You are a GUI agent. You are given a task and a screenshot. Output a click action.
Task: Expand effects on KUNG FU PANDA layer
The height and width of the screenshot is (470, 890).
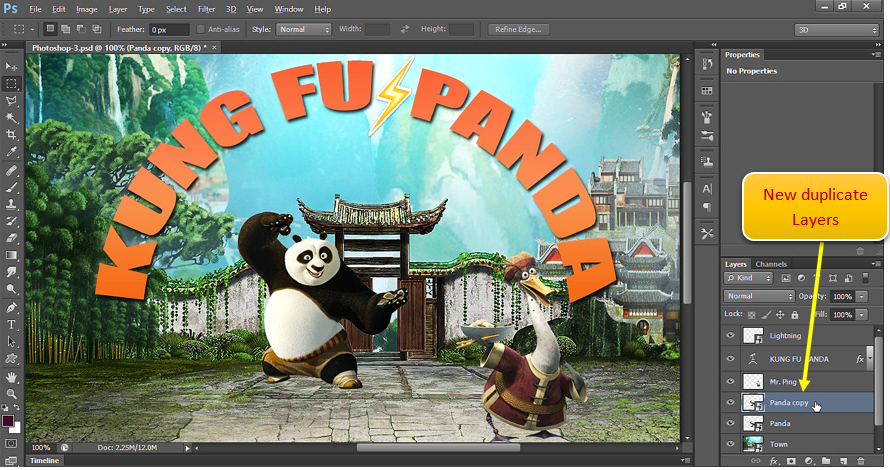pos(870,359)
